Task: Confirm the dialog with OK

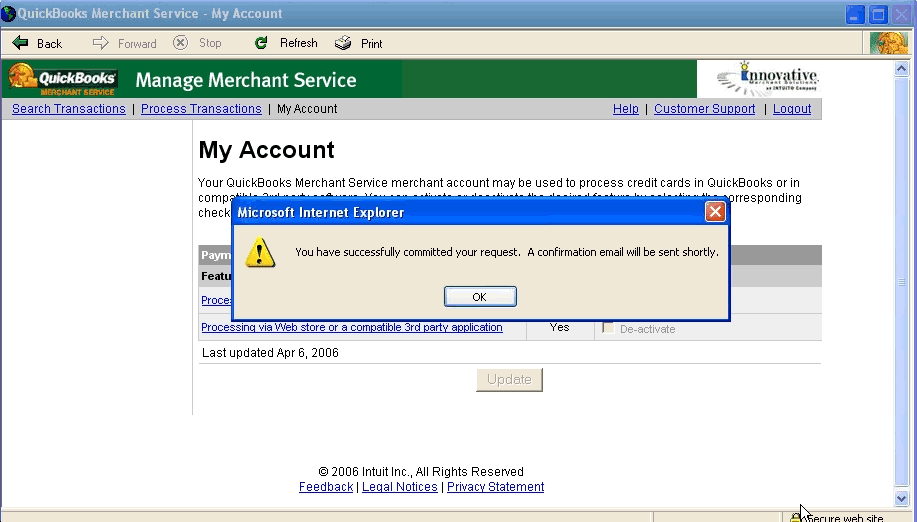Action: 480,296
